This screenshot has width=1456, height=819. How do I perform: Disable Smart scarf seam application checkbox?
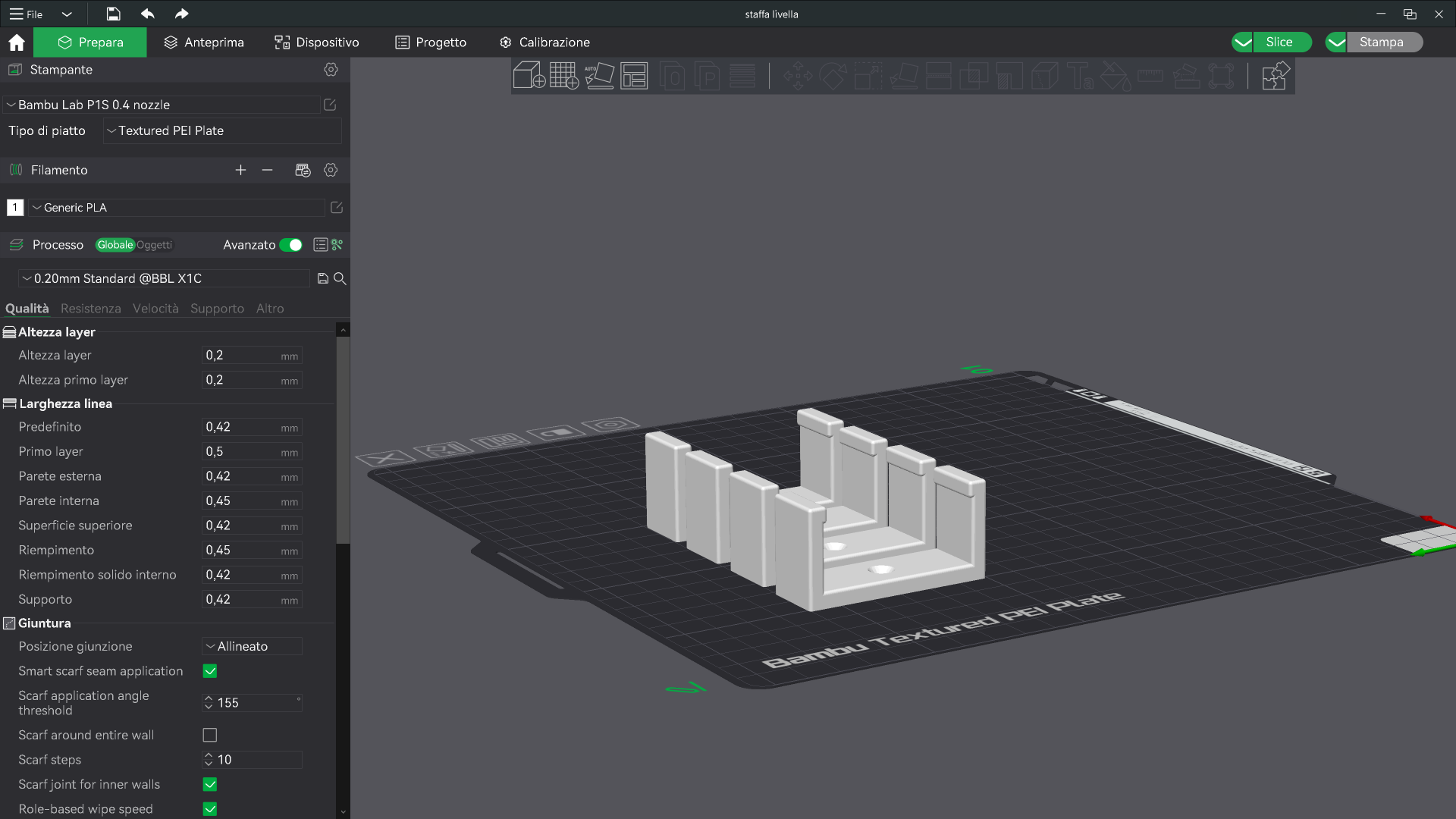210,671
